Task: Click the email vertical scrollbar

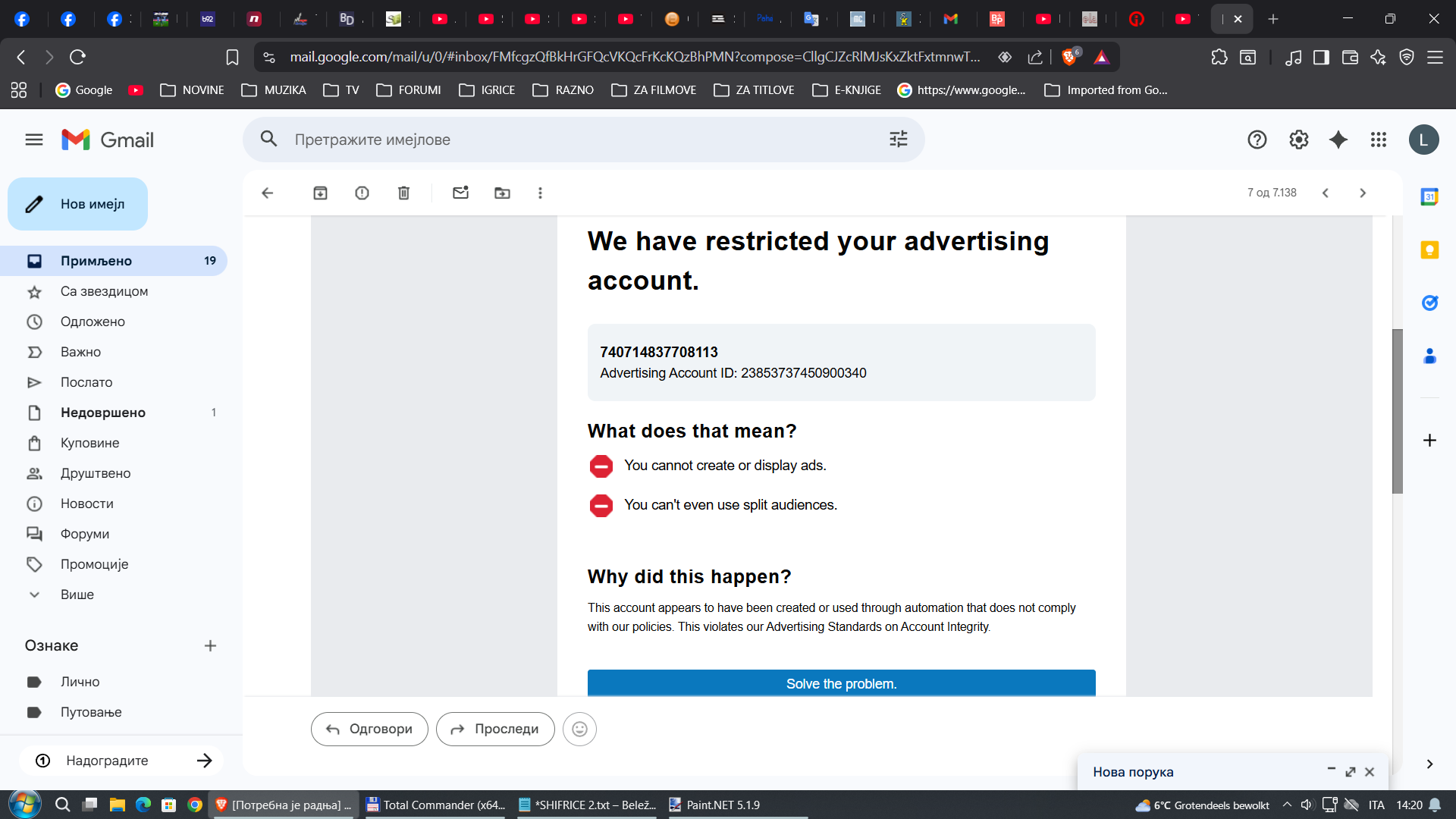Action: (1397, 411)
